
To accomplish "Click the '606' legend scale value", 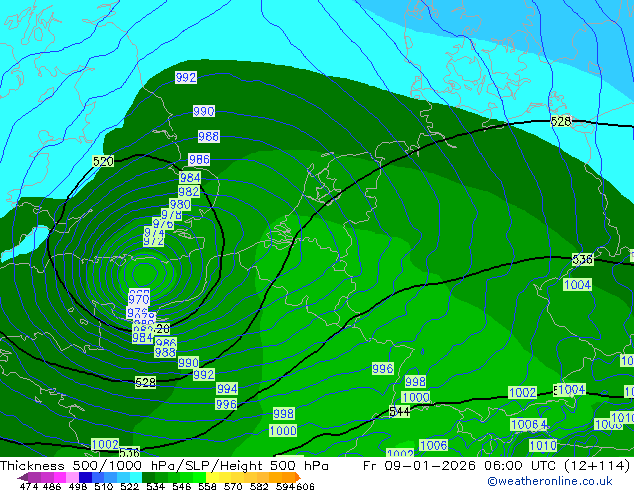I will (304, 486).
